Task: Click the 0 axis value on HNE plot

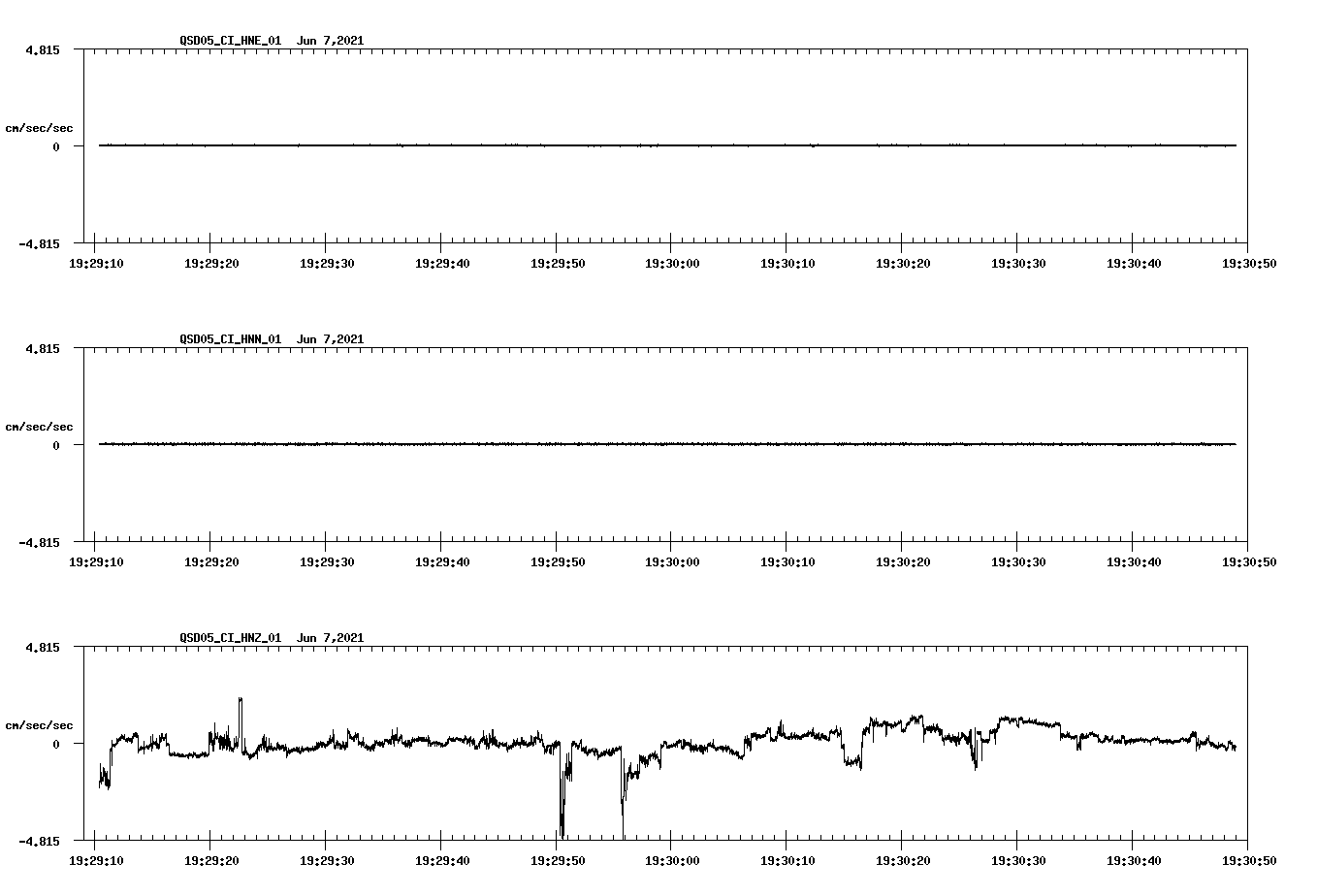Action: pyautogui.click(x=56, y=146)
